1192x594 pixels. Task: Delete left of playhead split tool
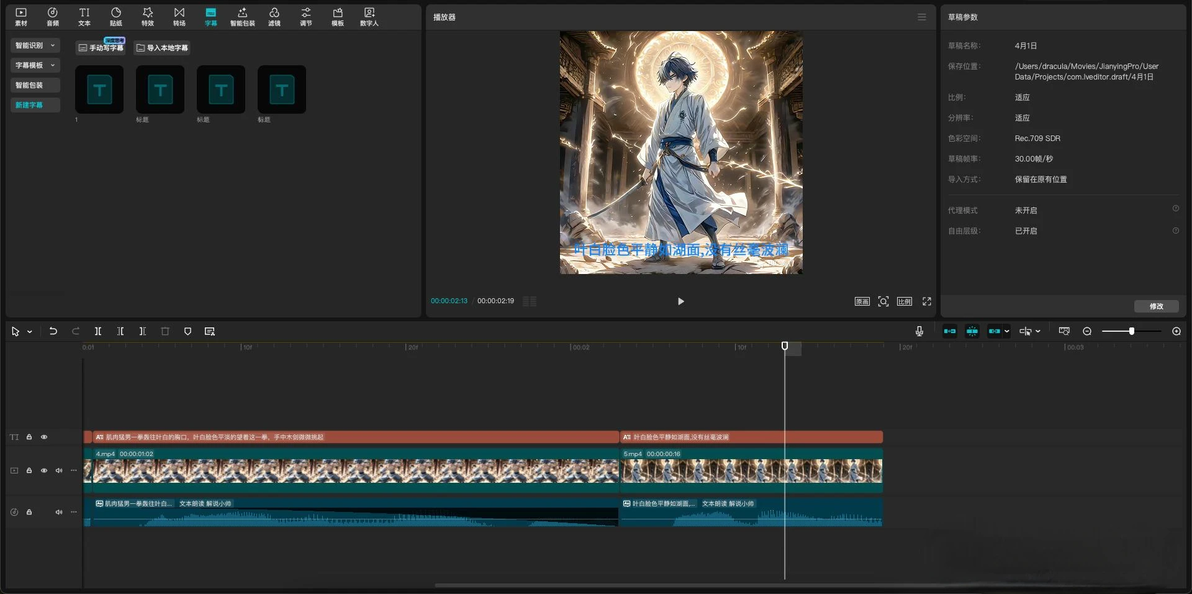pos(120,332)
